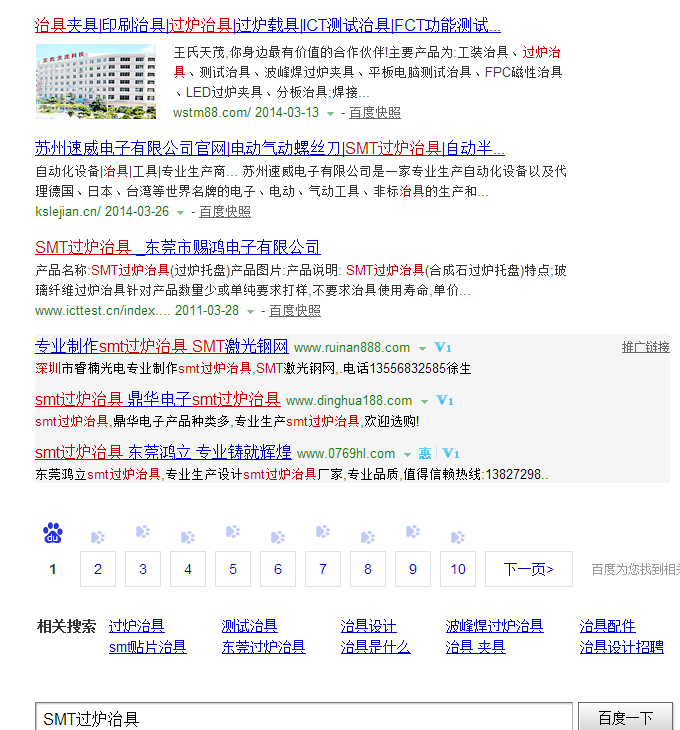
Task: Click the paw icon above page 8
Action: click(x=368, y=537)
